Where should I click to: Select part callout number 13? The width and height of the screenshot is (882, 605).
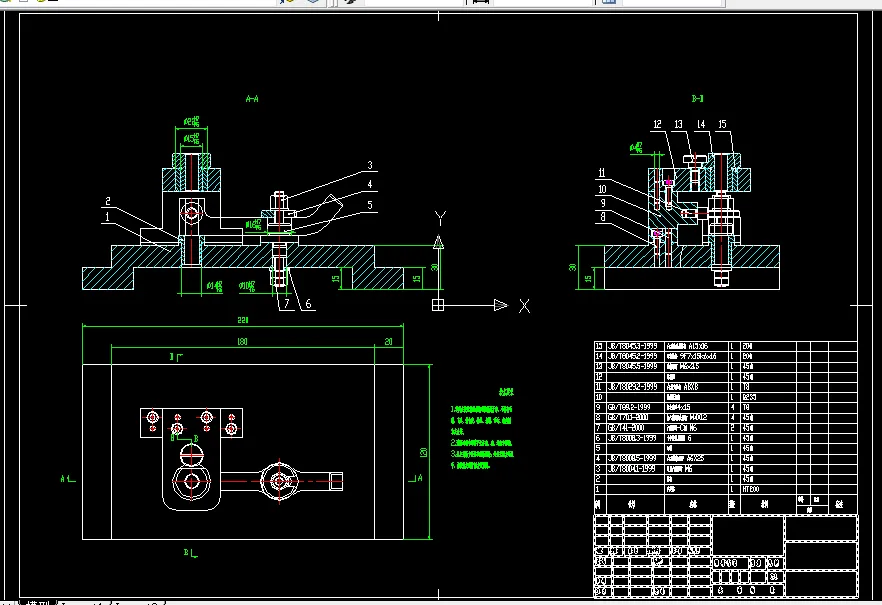point(678,124)
